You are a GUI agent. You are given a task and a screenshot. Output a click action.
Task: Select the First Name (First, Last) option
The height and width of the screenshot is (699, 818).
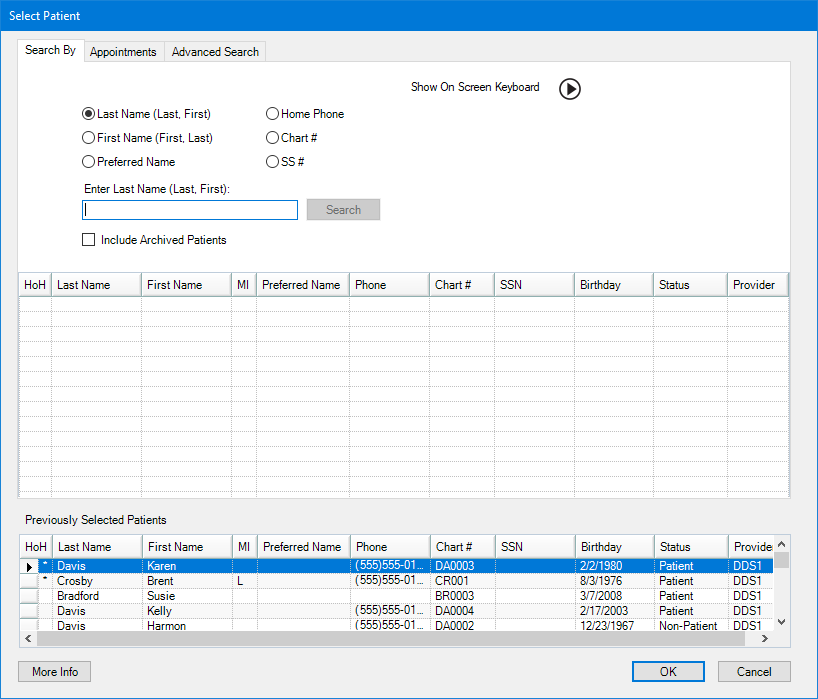click(x=89, y=138)
